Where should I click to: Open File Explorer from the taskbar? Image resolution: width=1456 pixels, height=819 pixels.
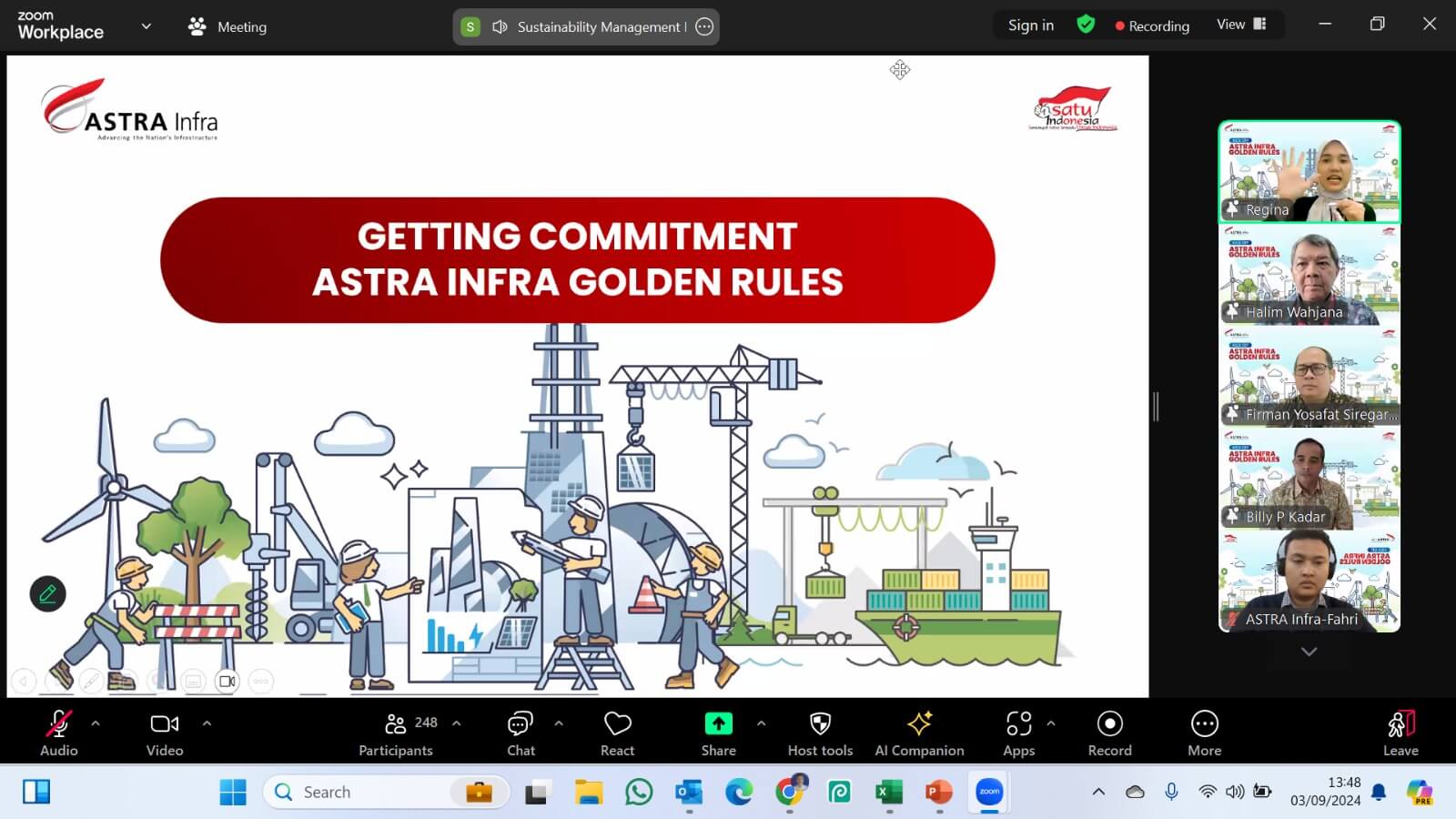pos(589,792)
